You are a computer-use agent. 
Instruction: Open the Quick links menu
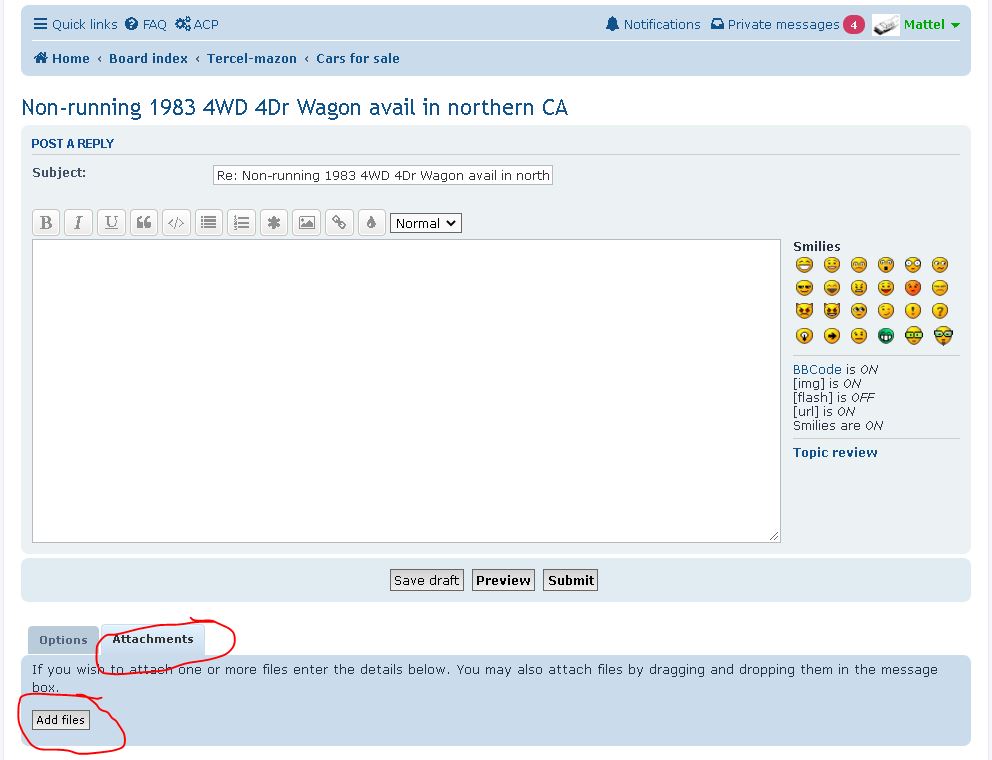[75, 24]
